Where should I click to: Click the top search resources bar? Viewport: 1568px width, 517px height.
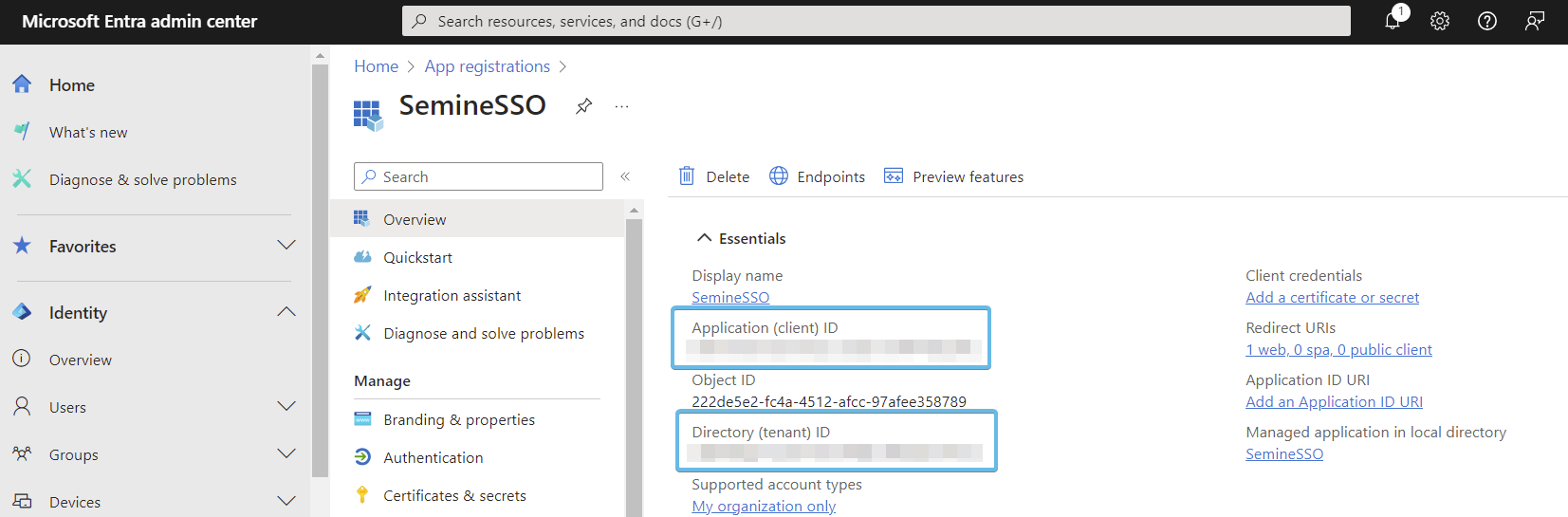tap(876, 21)
